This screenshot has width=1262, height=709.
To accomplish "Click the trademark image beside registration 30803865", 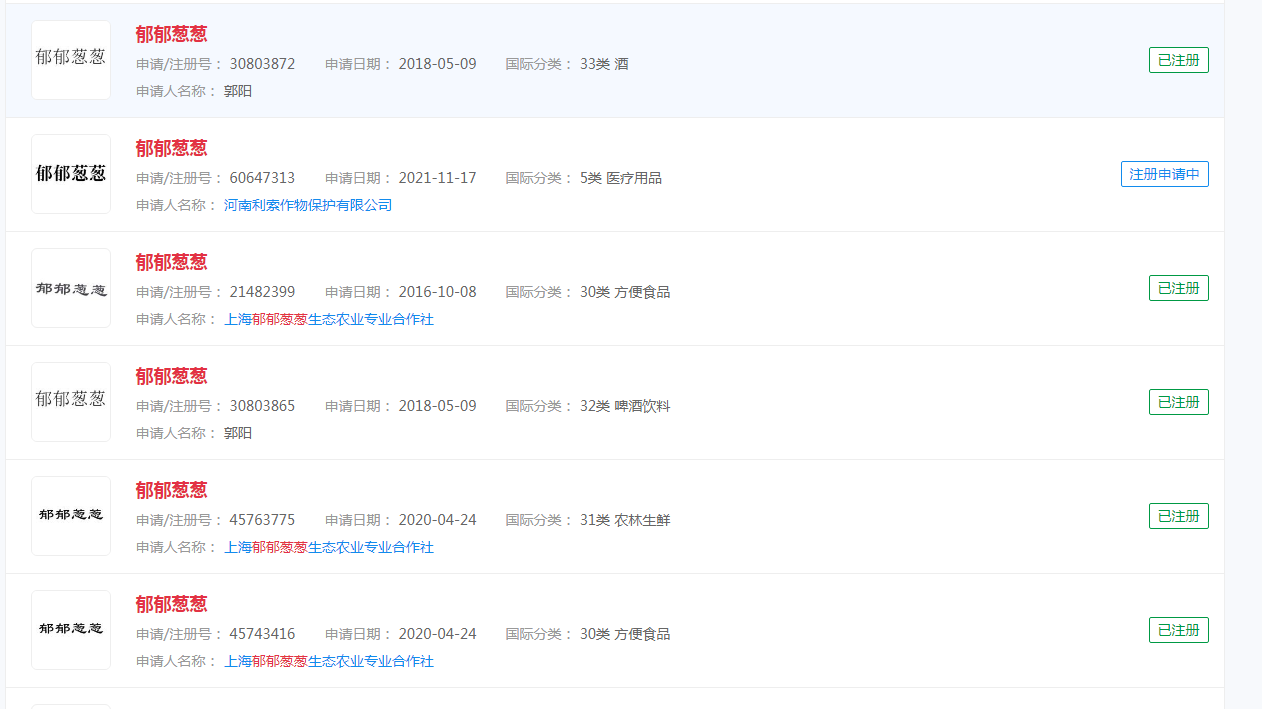I will point(70,402).
